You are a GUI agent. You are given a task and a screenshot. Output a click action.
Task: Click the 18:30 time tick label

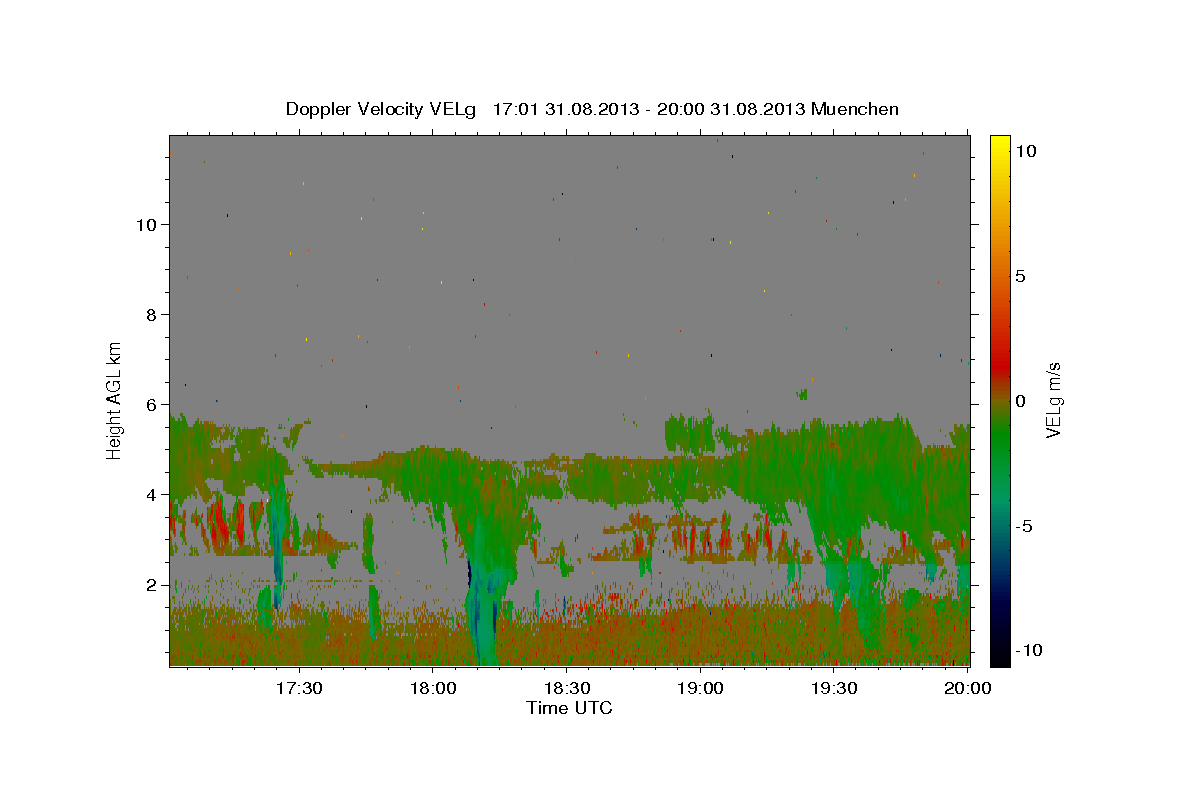tap(567, 688)
